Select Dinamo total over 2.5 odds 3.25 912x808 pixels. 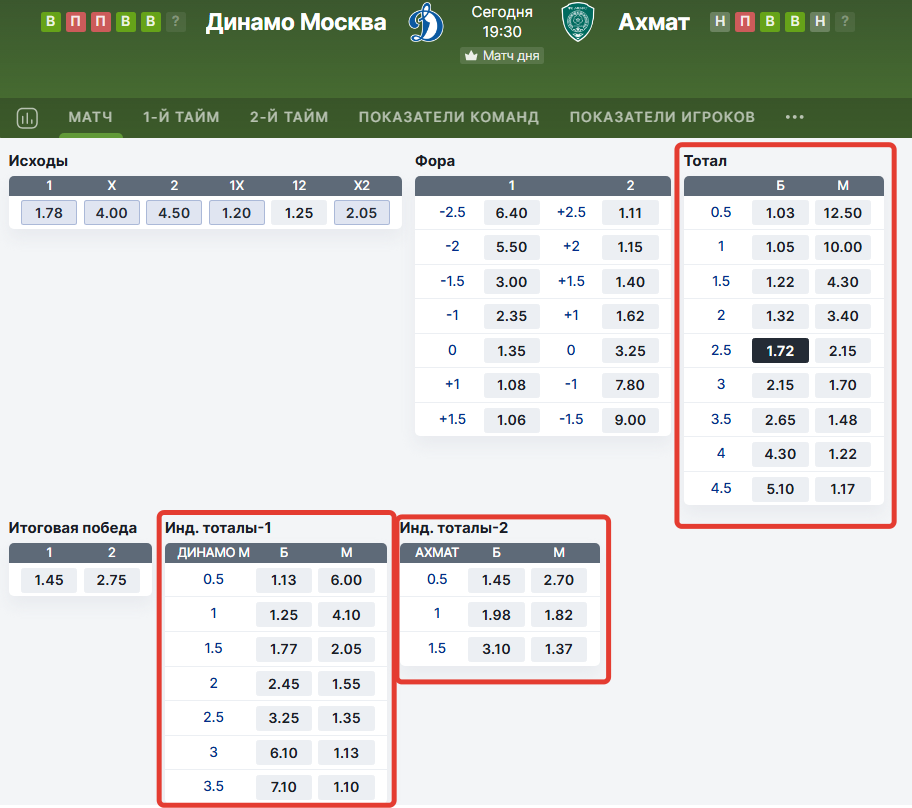284,718
